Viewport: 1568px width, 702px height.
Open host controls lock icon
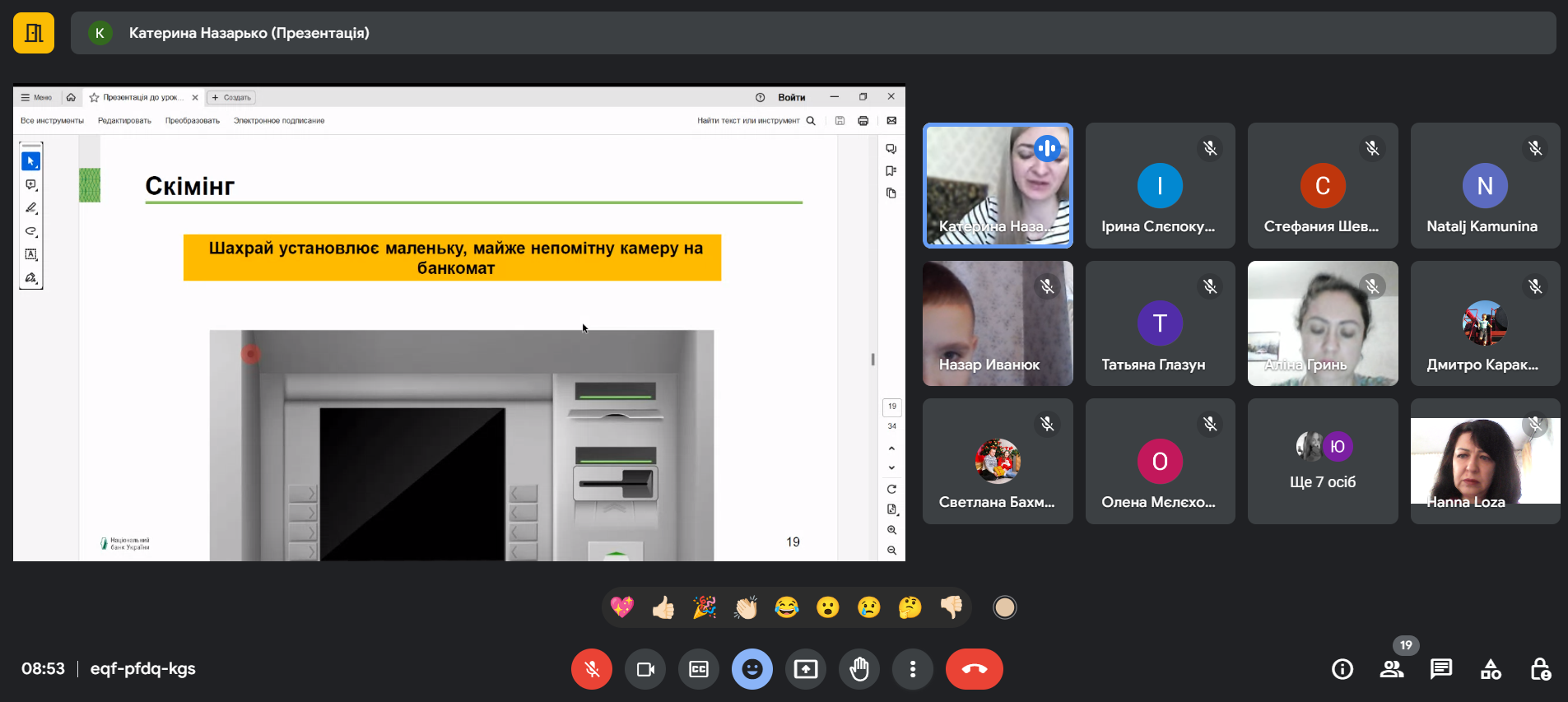(x=1540, y=669)
